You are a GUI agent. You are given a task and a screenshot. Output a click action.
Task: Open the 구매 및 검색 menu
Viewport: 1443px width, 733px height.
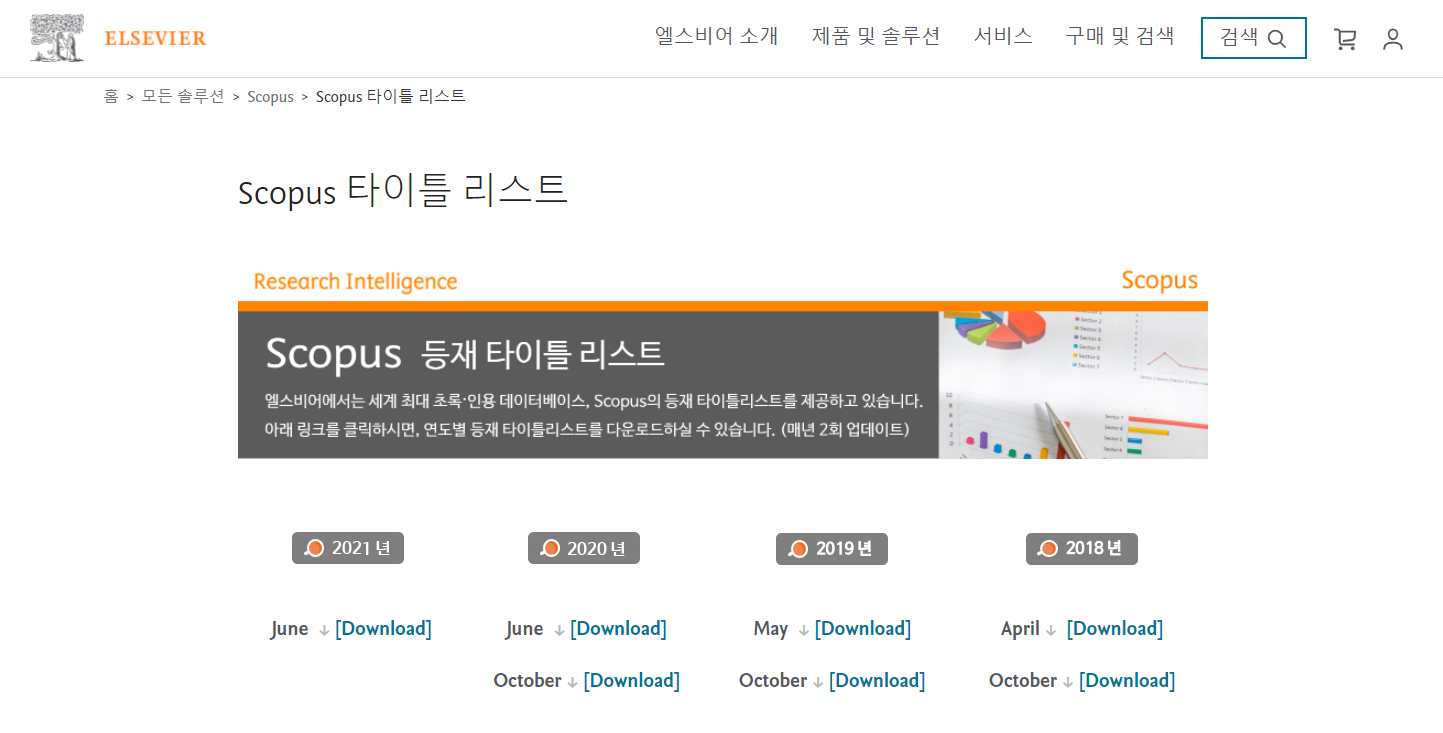1120,36
